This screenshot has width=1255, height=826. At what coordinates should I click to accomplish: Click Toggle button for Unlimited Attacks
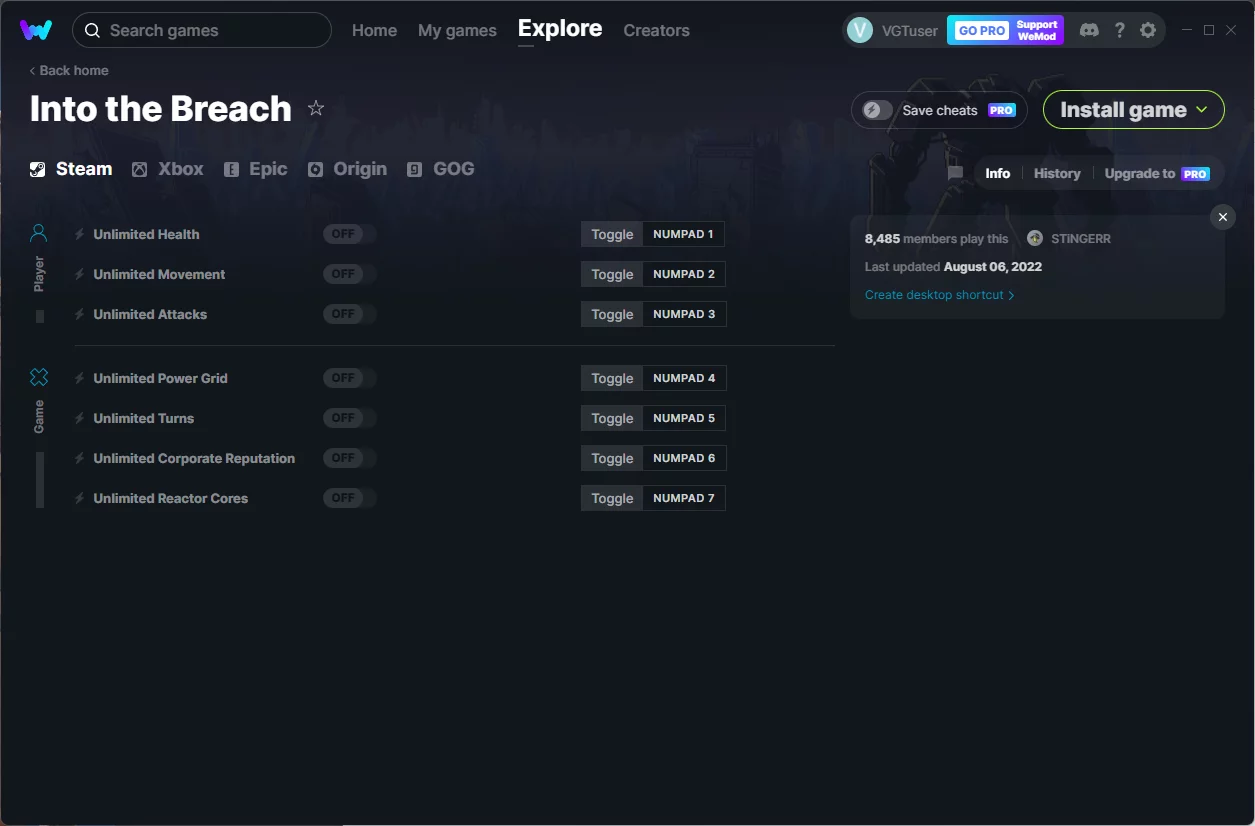[x=612, y=314]
